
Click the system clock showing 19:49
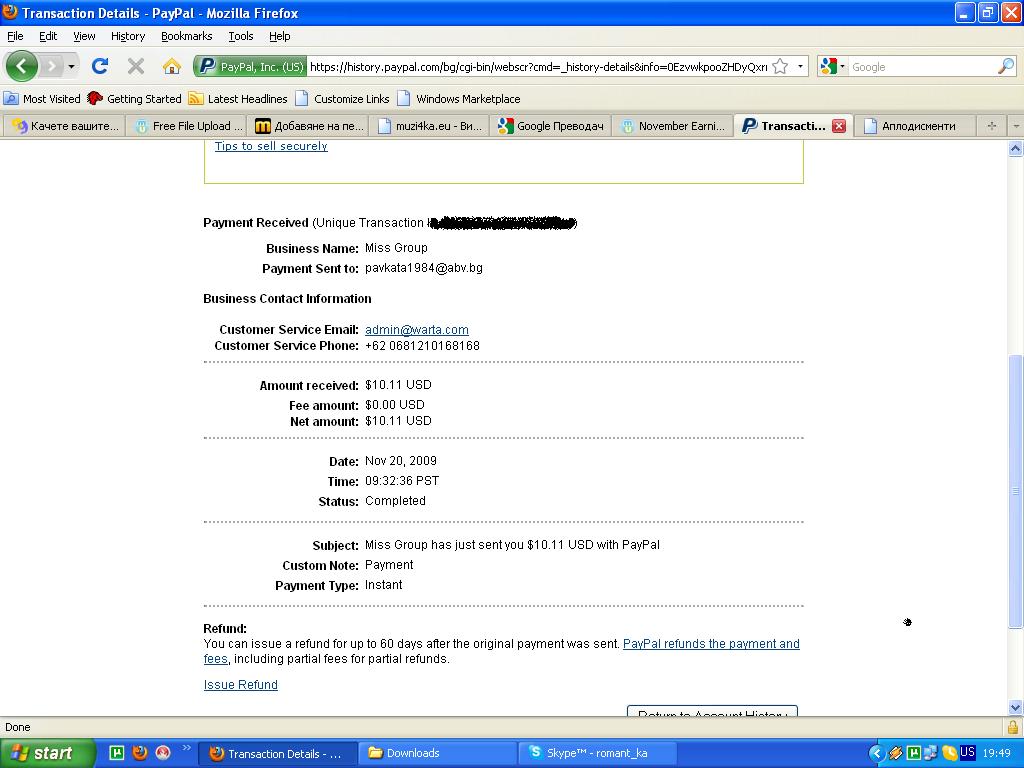point(997,754)
